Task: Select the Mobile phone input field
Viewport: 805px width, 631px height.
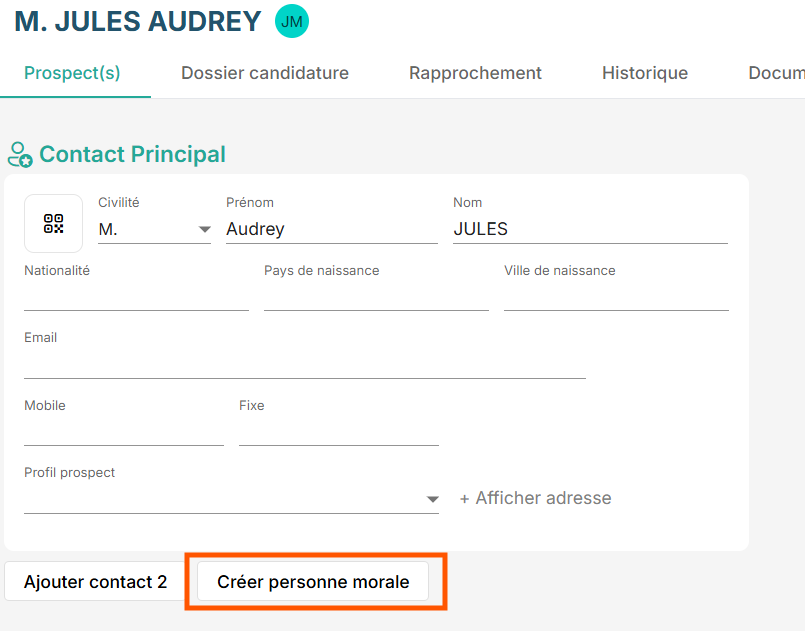Action: pyautogui.click(x=124, y=432)
